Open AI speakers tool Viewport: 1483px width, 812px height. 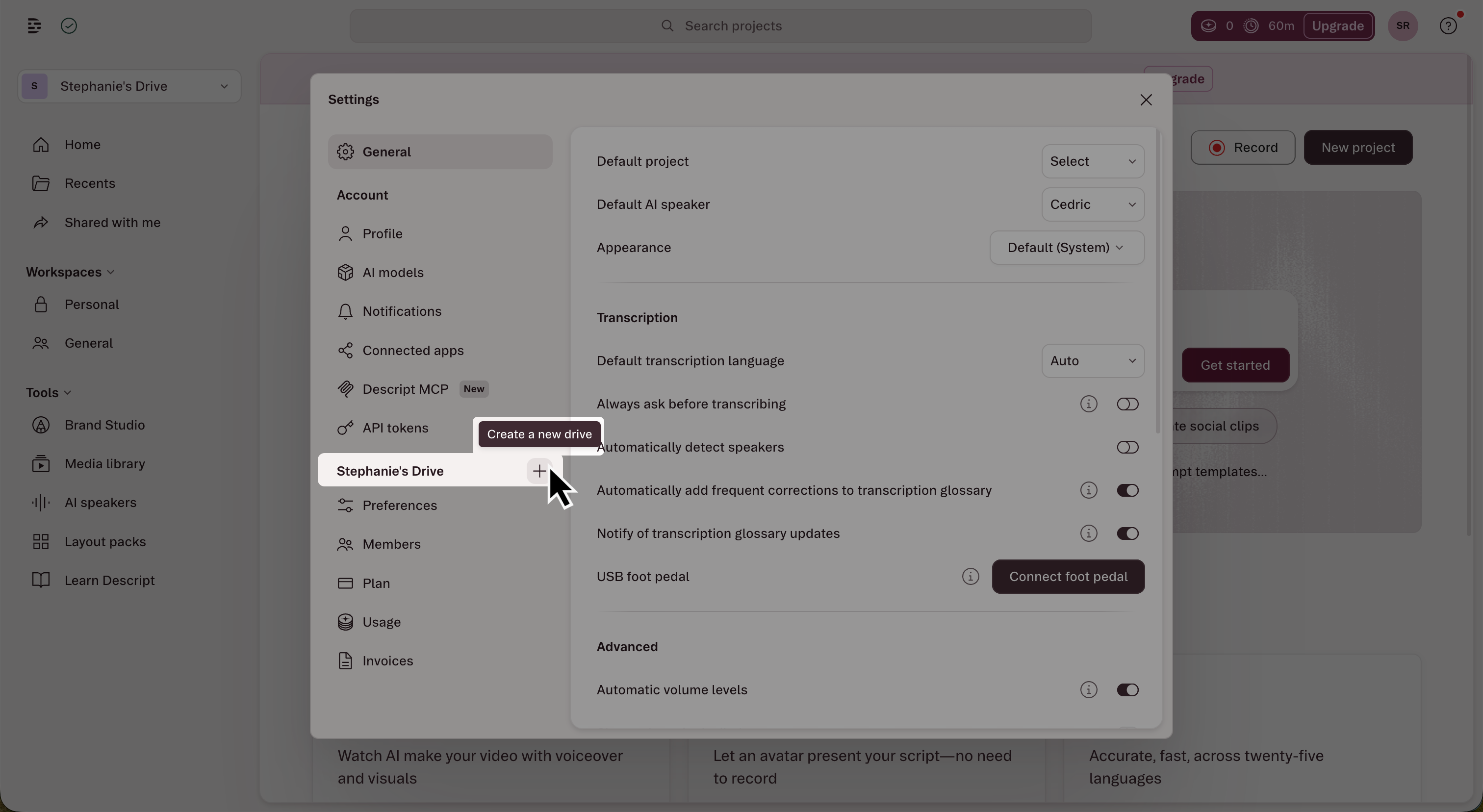129,503
